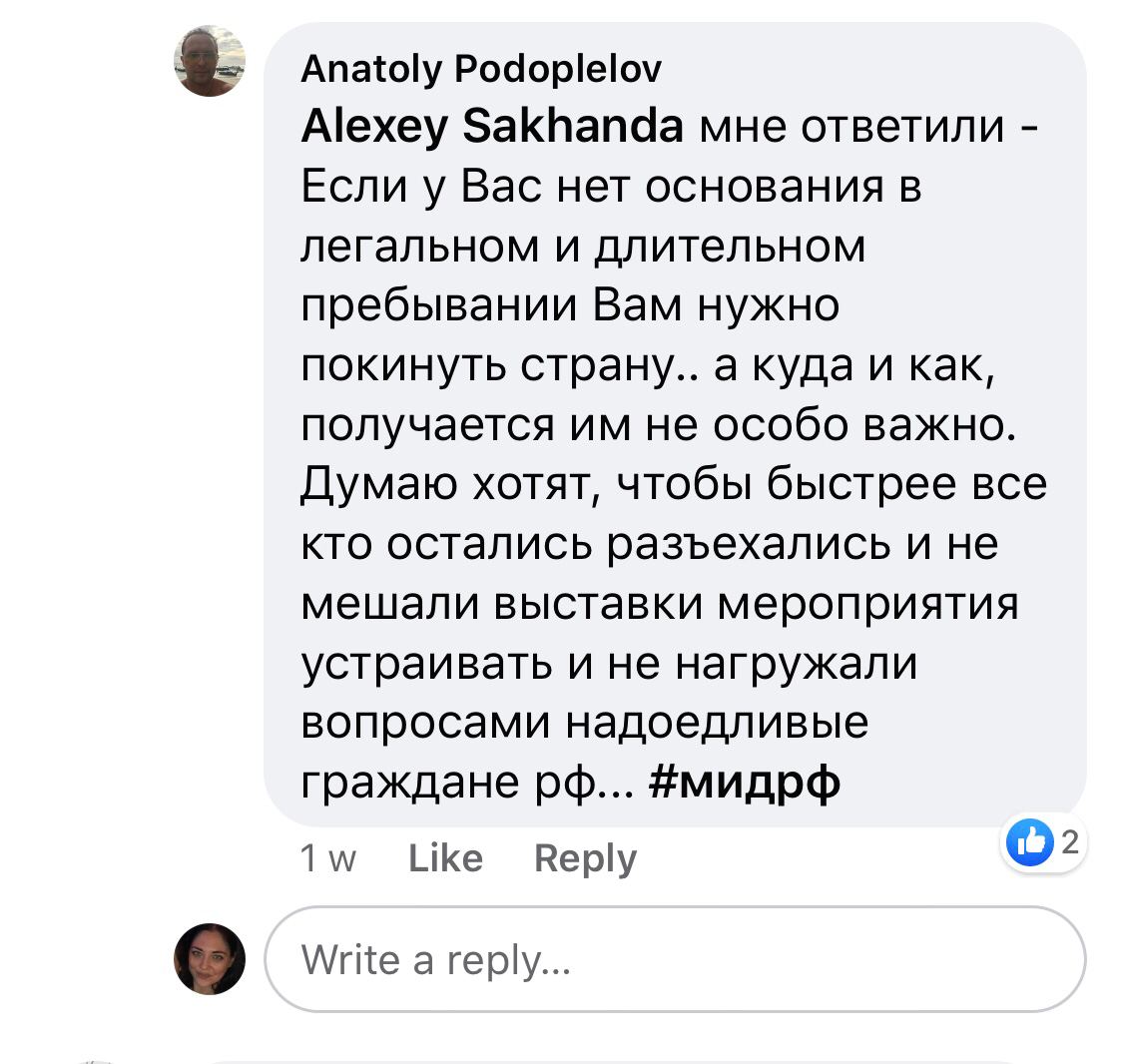
Task: Like Anatoly Podoplelov's comment
Action: click(445, 858)
